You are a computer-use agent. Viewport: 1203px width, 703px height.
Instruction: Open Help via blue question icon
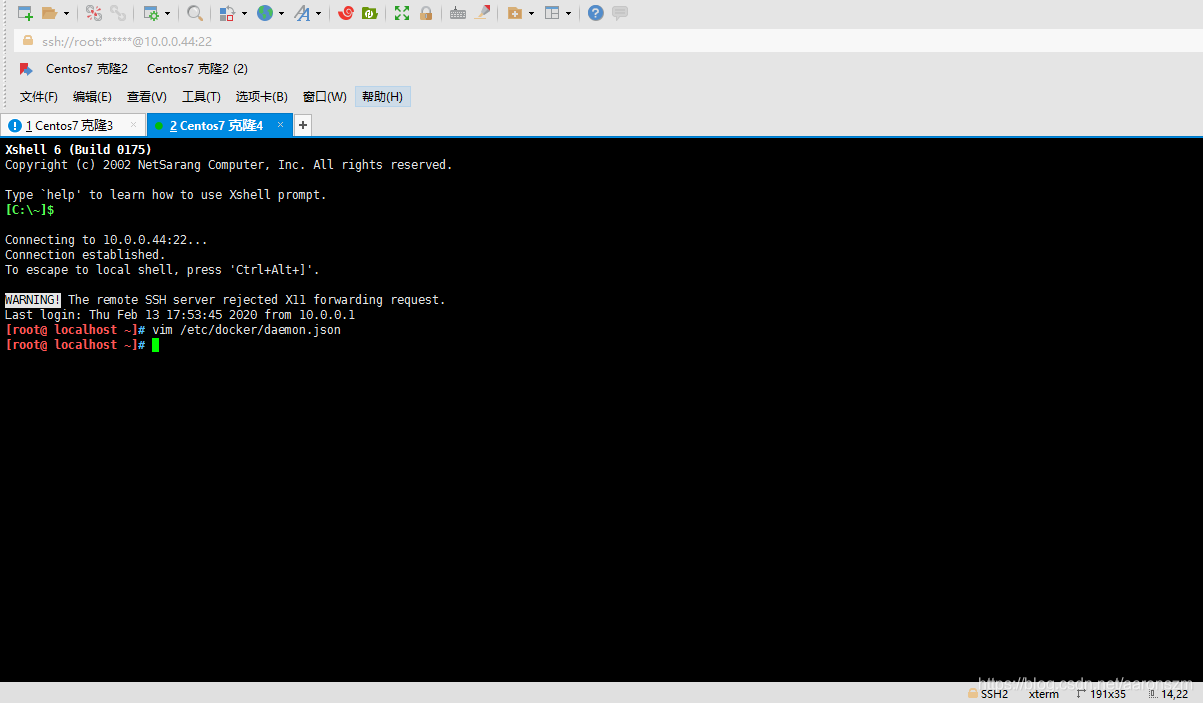(596, 13)
